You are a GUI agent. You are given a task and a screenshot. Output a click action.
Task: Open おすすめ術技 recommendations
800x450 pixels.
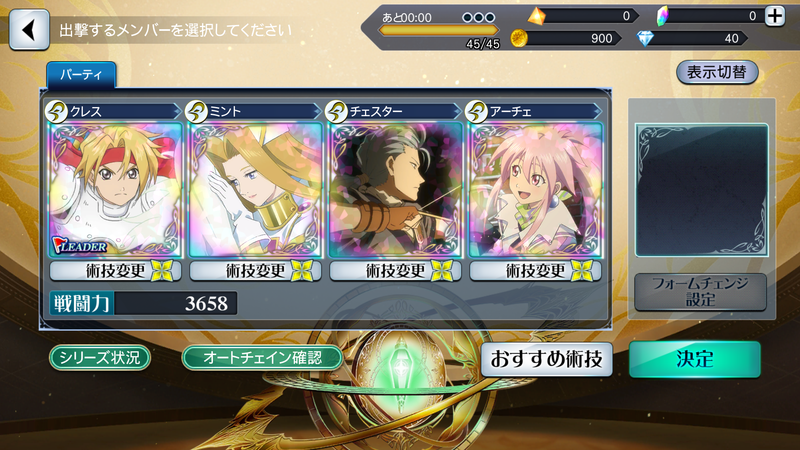546,360
